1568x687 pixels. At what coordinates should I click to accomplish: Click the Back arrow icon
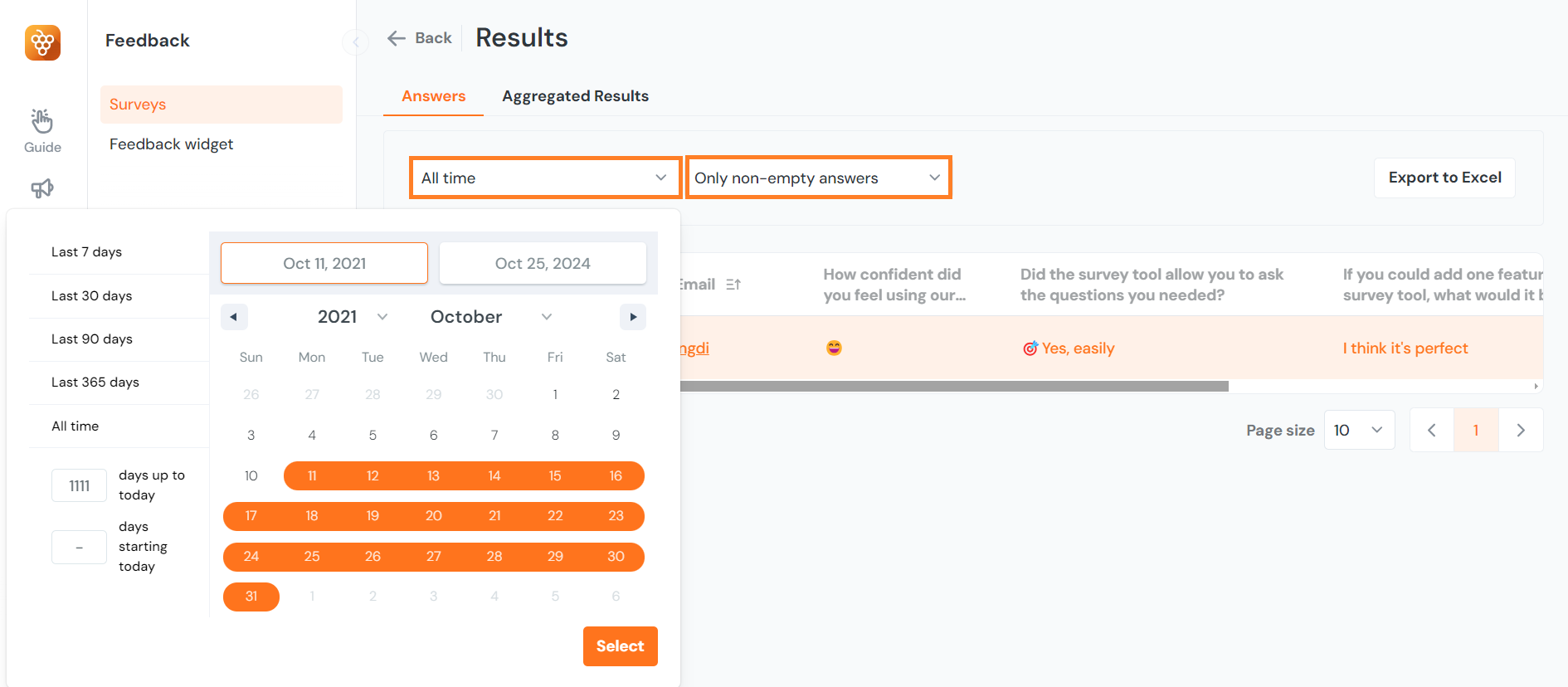point(397,38)
